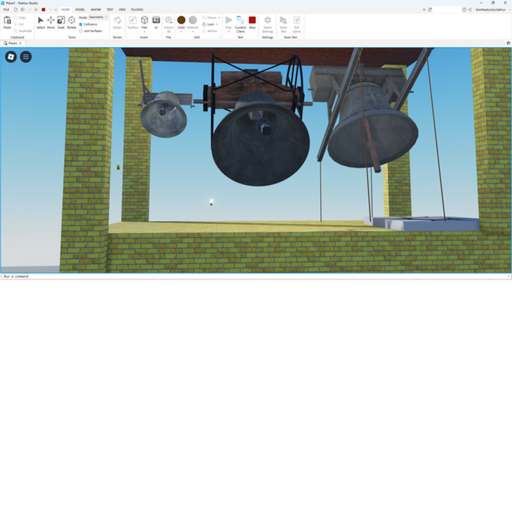
Task: Open the hamburger menu in viewport
Action: [26, 57]
